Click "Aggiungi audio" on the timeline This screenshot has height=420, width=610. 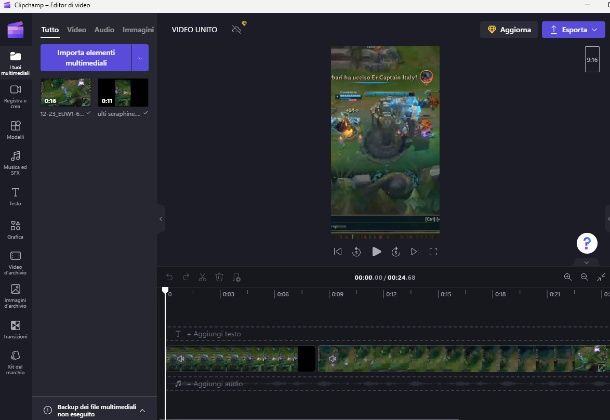coord(218,384)
